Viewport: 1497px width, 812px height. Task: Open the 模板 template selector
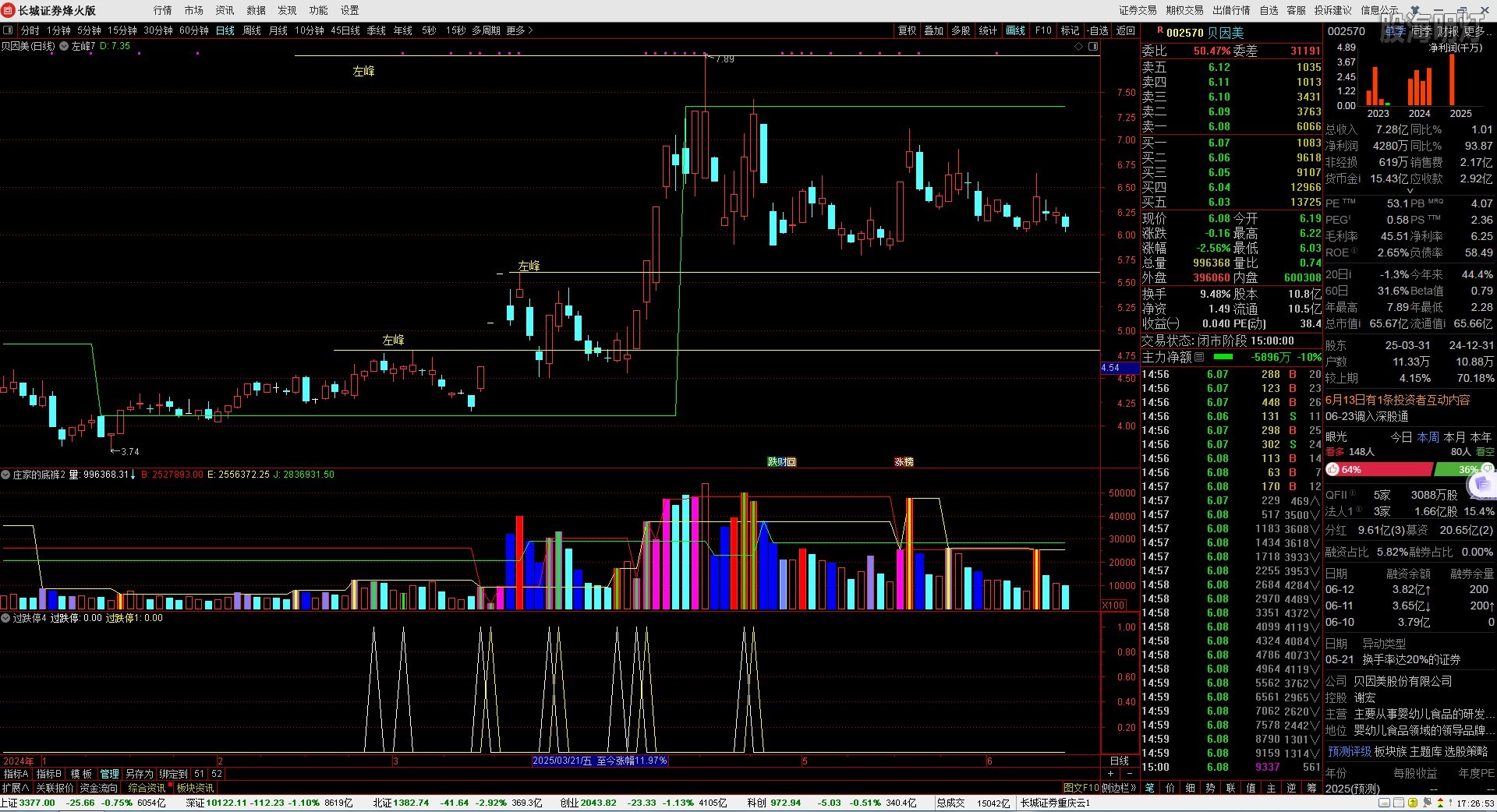tap(81, 774)
